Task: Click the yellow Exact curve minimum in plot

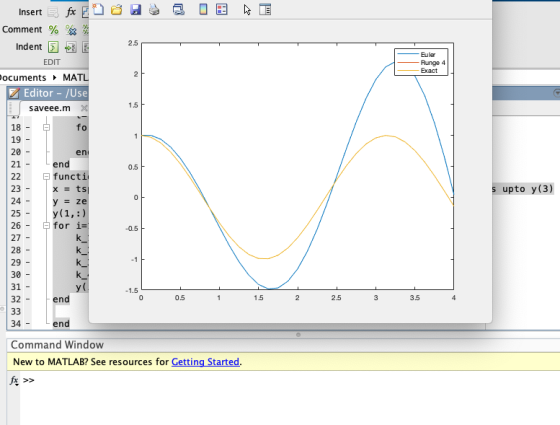Action: click(x=264, y=258)
